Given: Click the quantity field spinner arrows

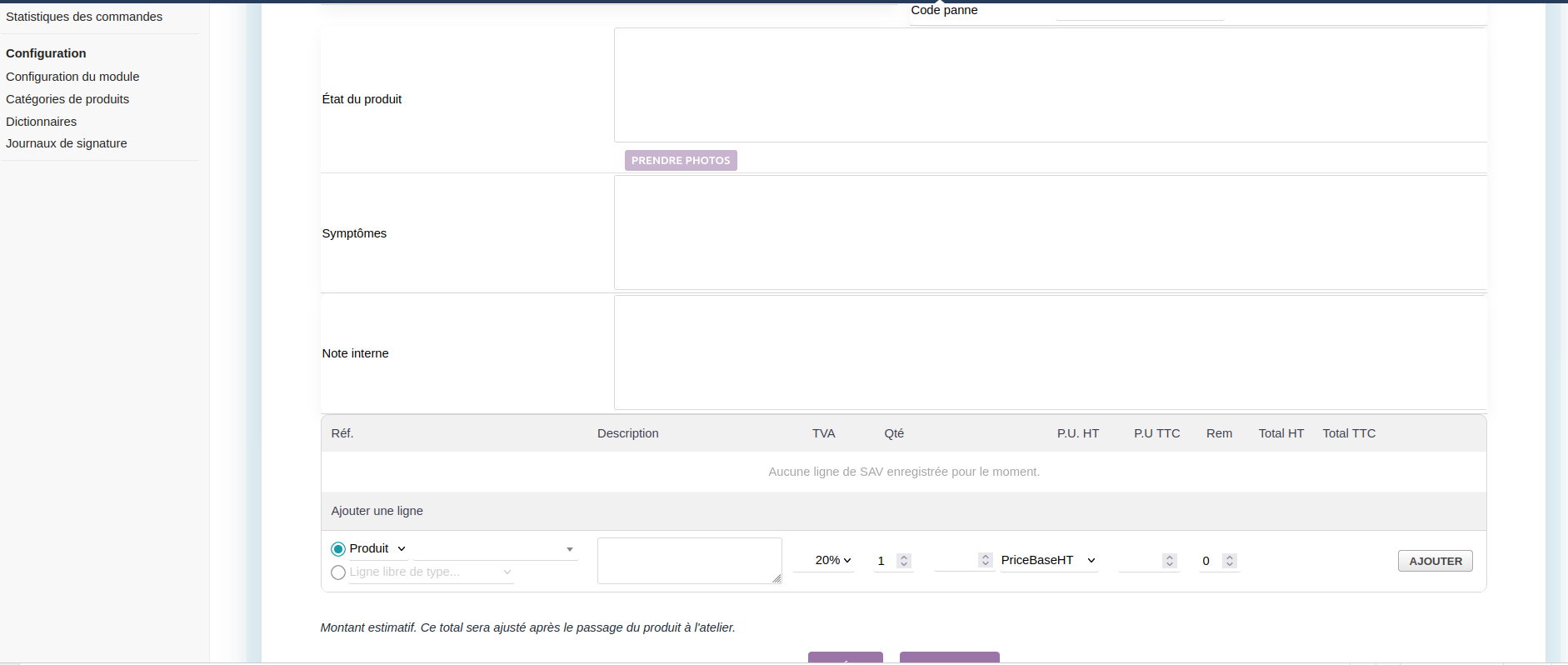Looking at the screenshot, I should 904,561.
